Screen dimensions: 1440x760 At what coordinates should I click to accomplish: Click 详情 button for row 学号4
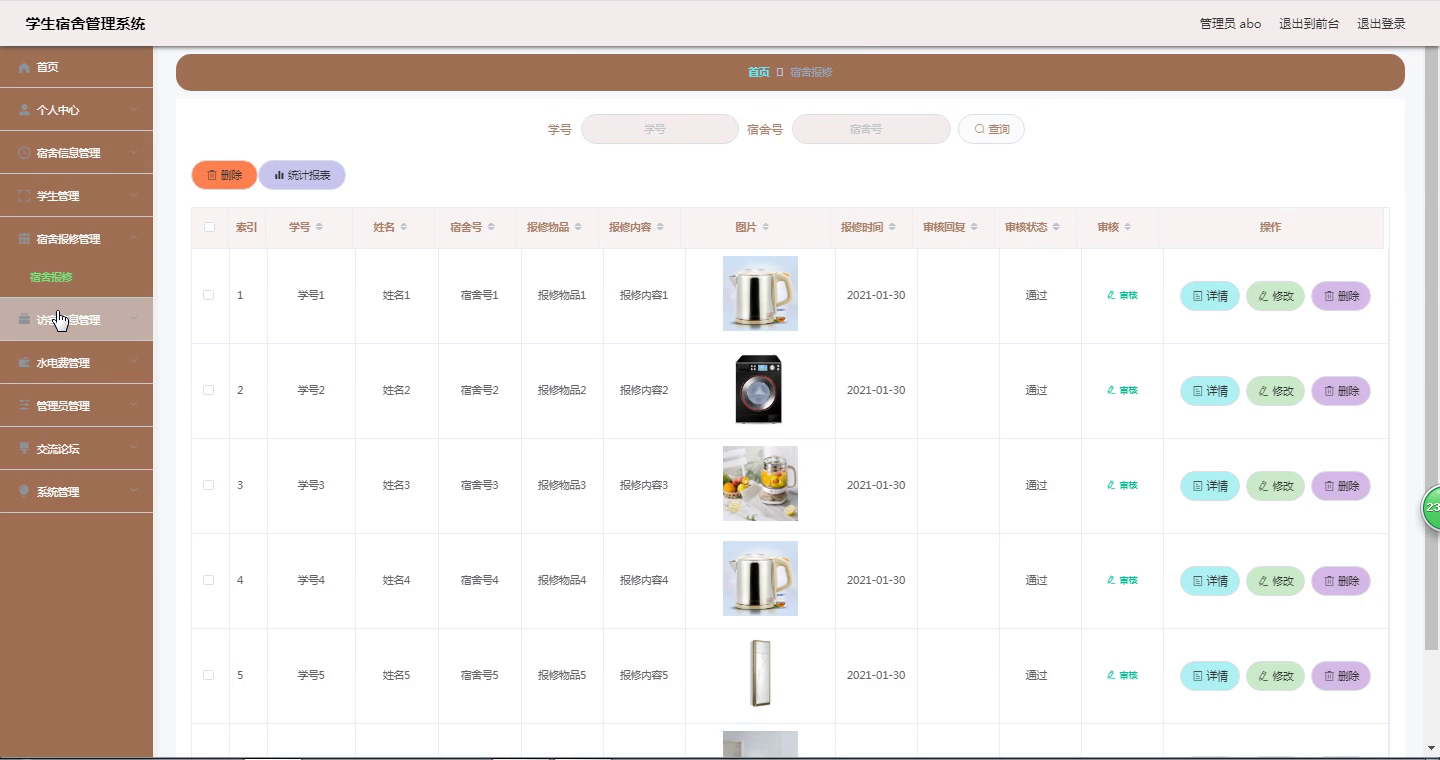[x=1210, y=581]
